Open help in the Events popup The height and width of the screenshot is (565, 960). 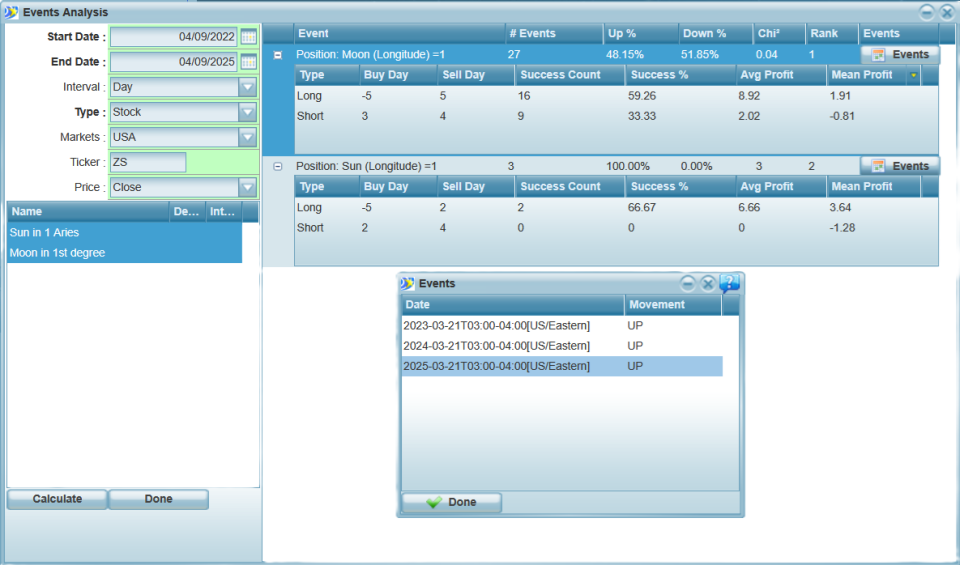click(x=729, y=283)
